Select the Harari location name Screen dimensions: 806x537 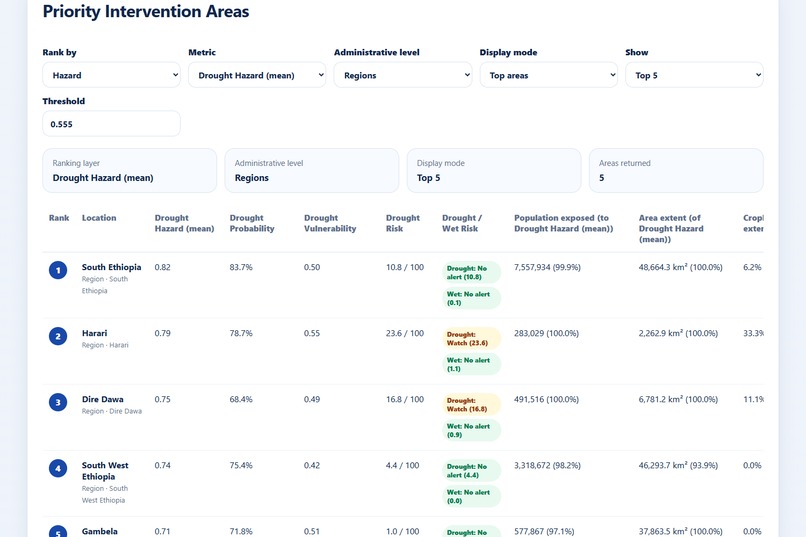click(95, 333)
